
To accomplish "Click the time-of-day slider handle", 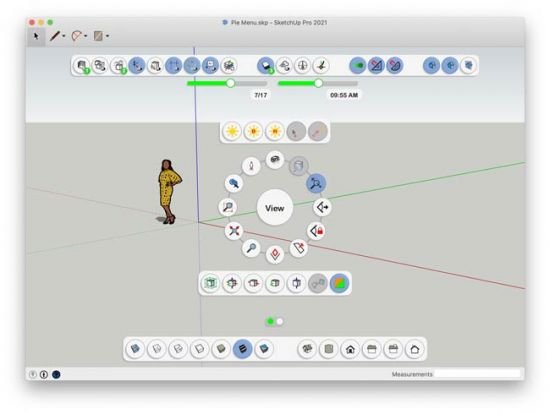I will (318, 83).
